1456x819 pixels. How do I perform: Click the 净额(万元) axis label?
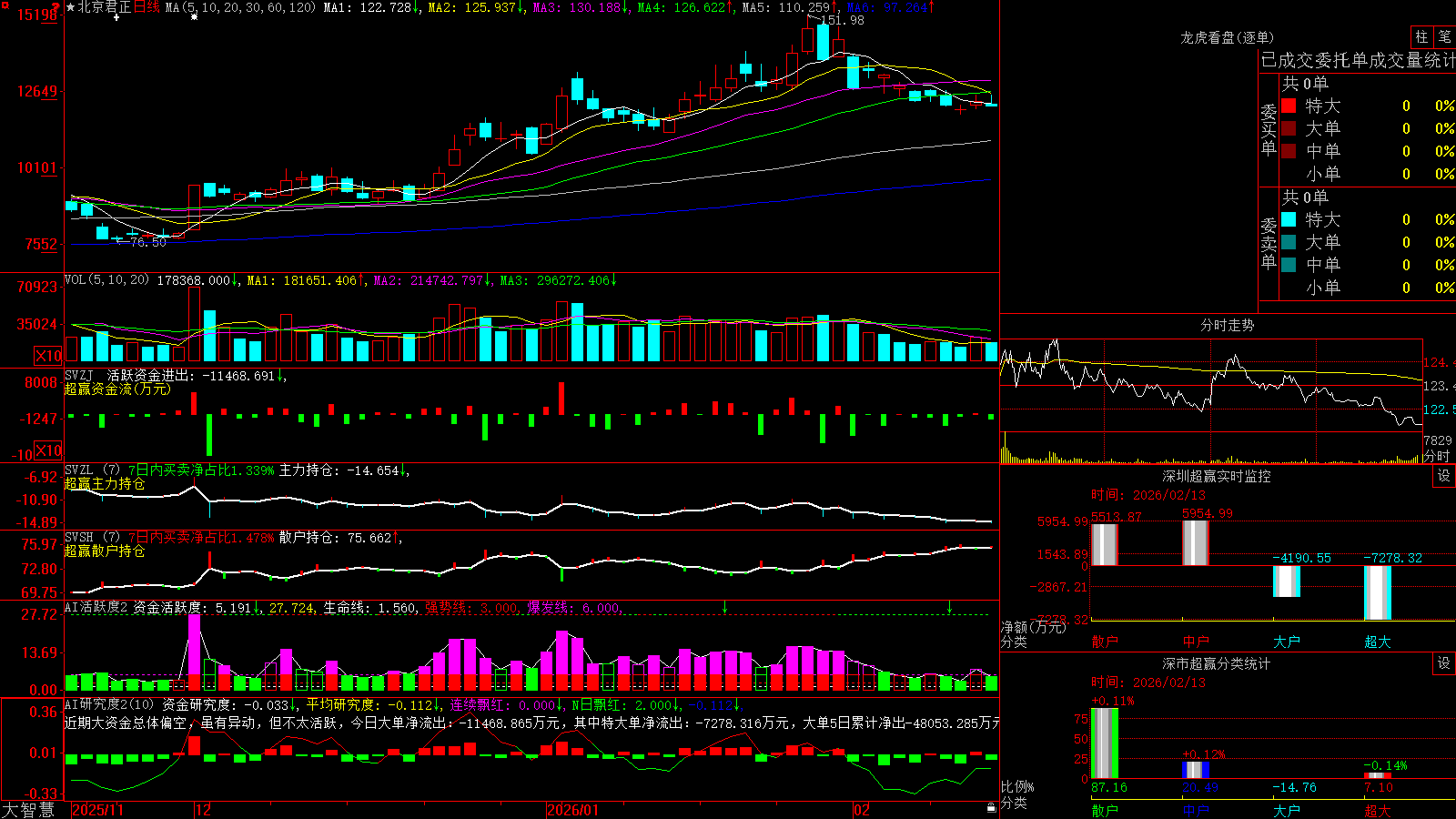pos(1033,627)
